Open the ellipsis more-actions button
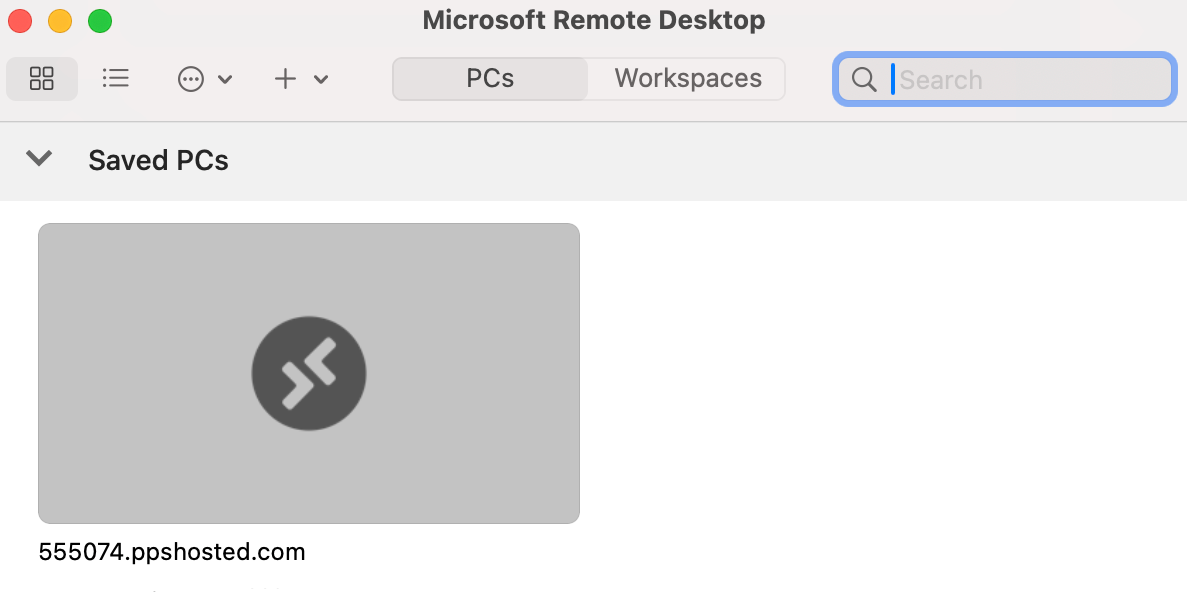1187x605 pixels. (191, 79)
